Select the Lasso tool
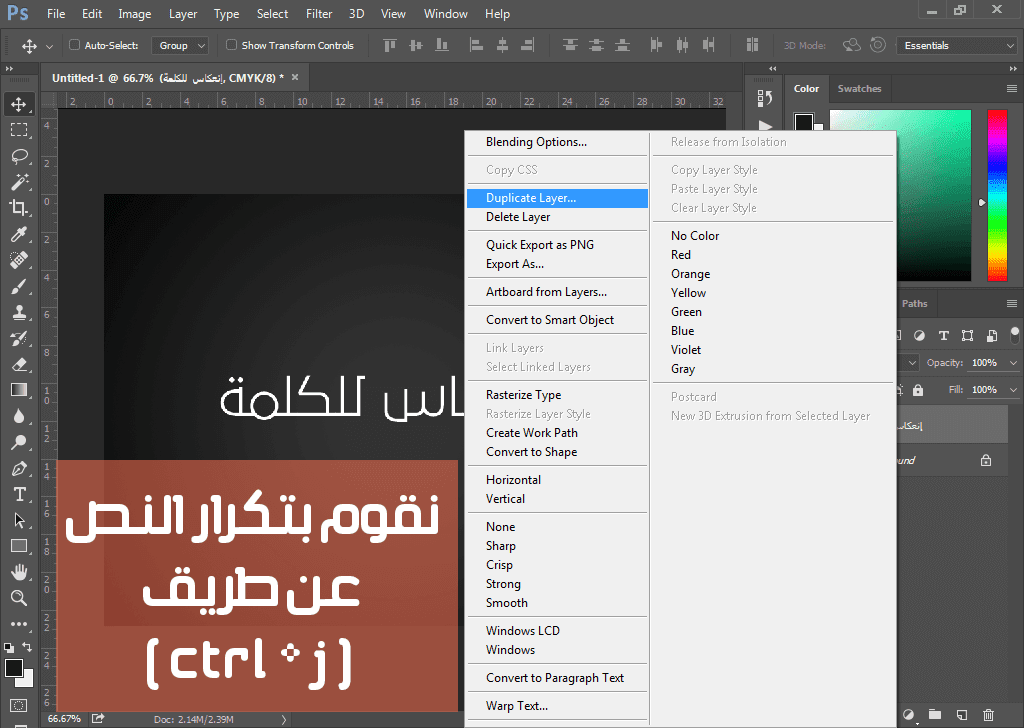The image size is (1024, 728). (x=19, y=156)
